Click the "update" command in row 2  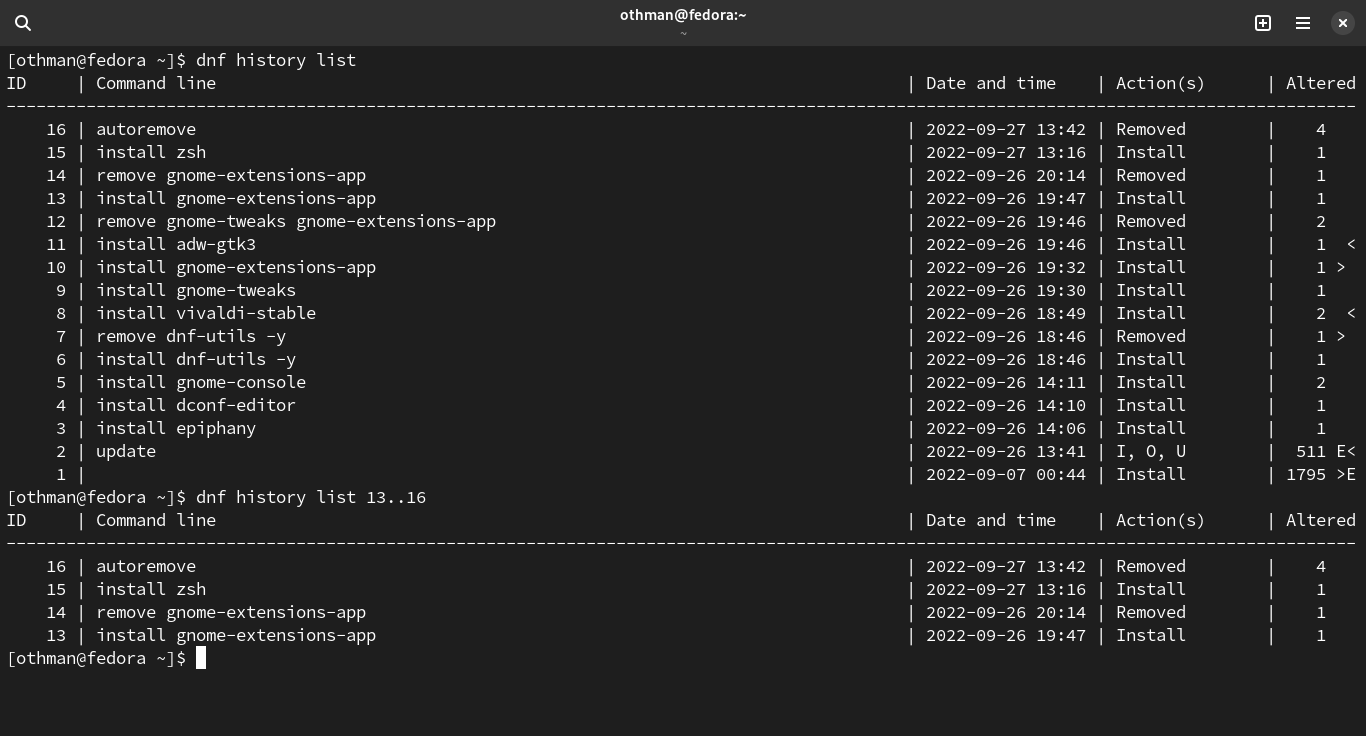click(x=125, y=451)
